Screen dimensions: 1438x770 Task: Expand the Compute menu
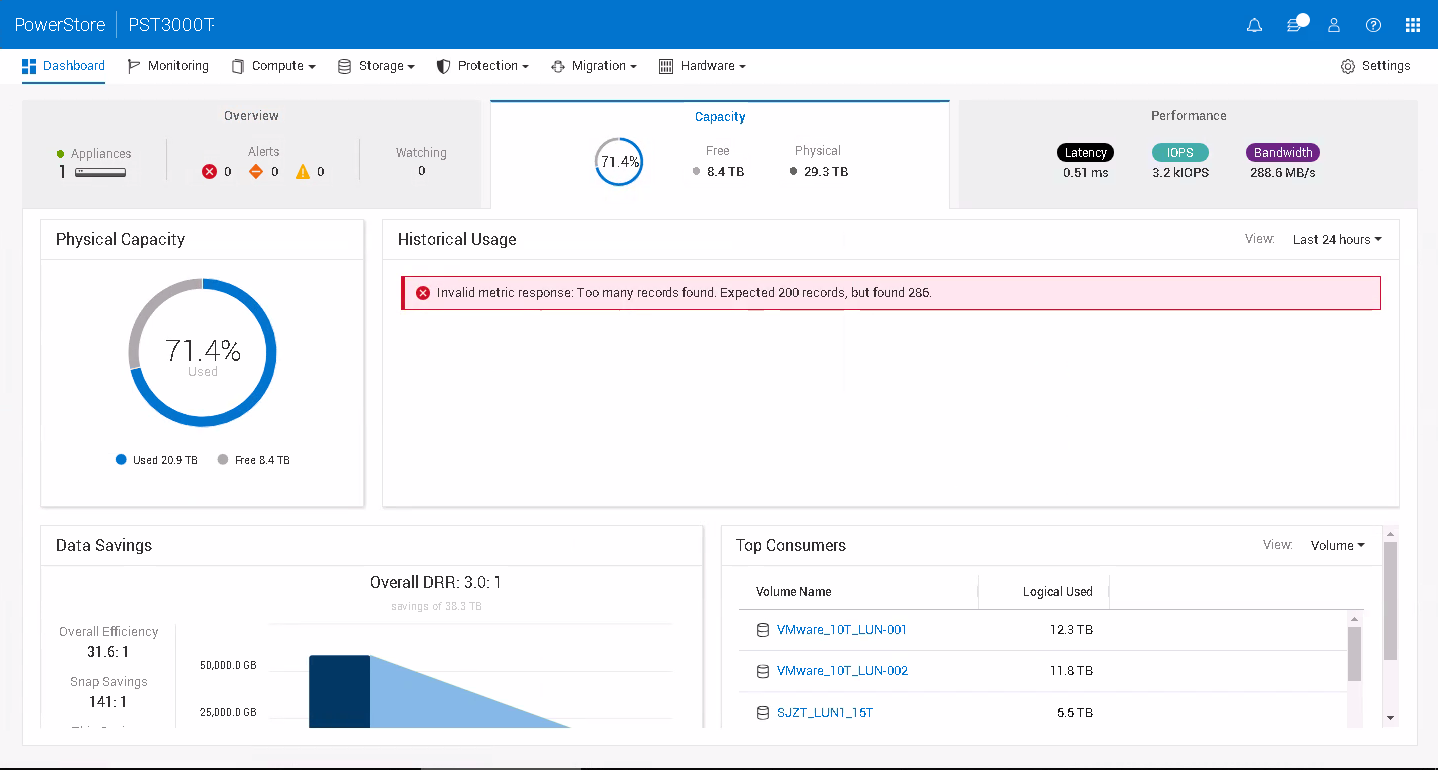(273, 66)
